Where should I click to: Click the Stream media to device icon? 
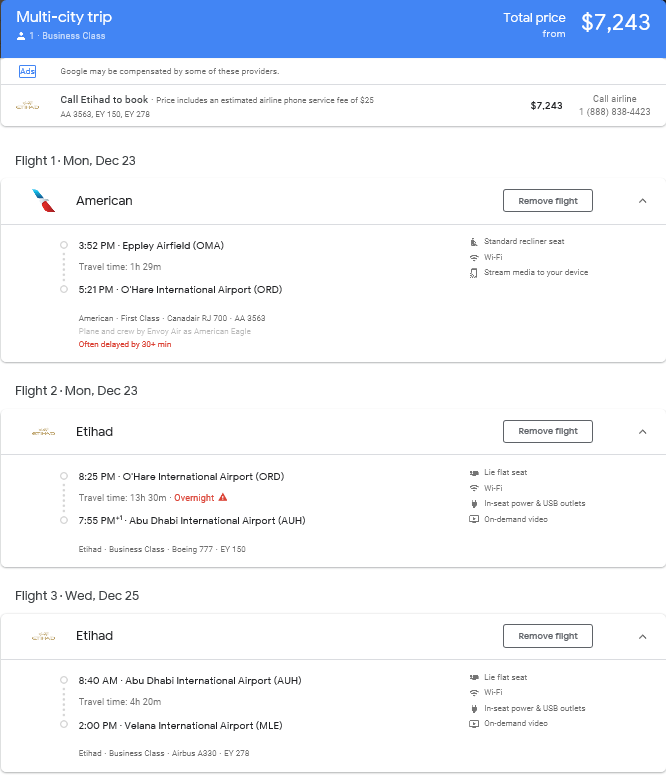[x=474, y=273]
